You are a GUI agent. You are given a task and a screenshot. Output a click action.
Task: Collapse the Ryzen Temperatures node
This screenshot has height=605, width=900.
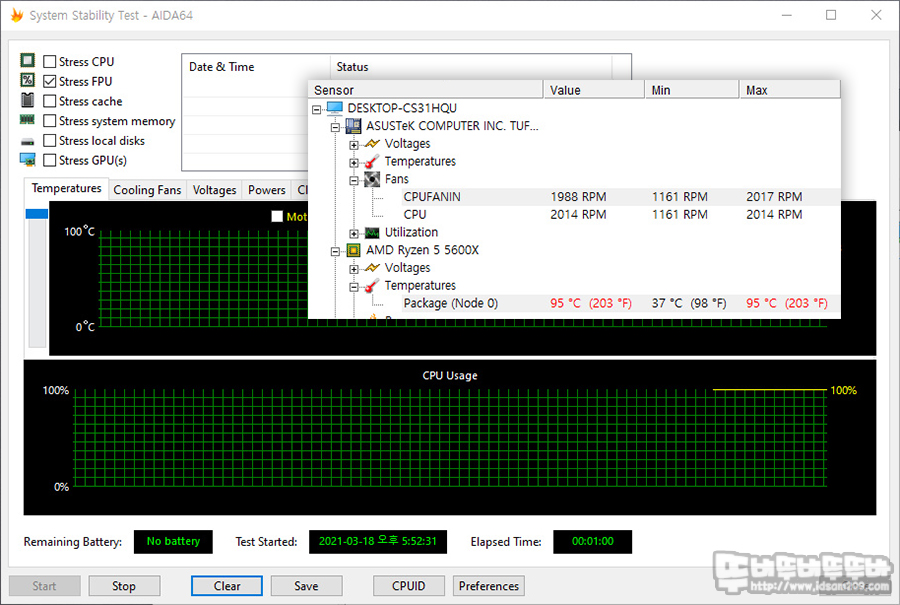click(354, 286)
